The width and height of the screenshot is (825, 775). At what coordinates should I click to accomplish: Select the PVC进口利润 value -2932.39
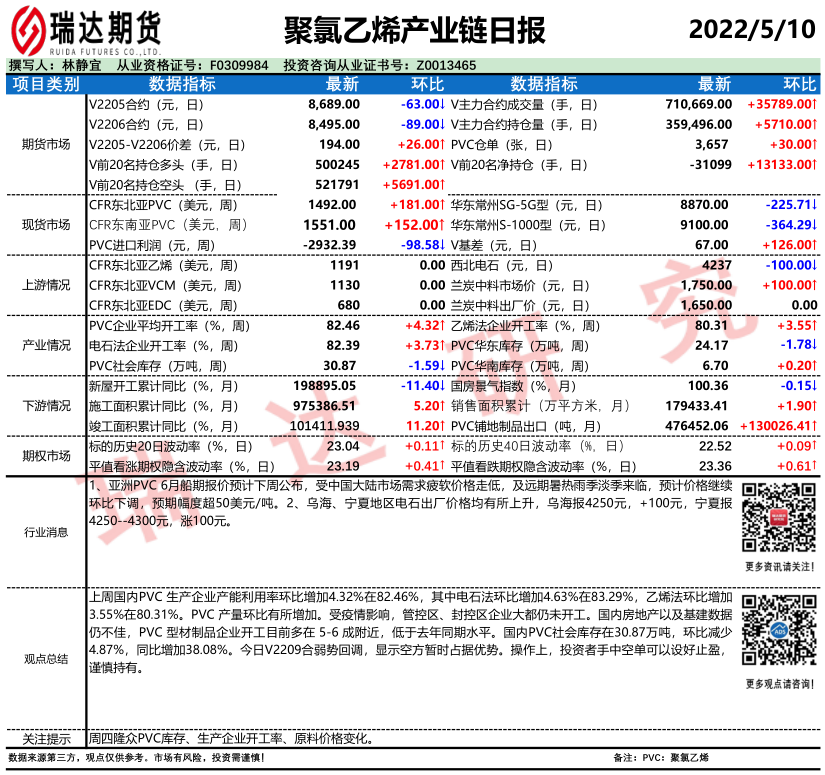330,245
